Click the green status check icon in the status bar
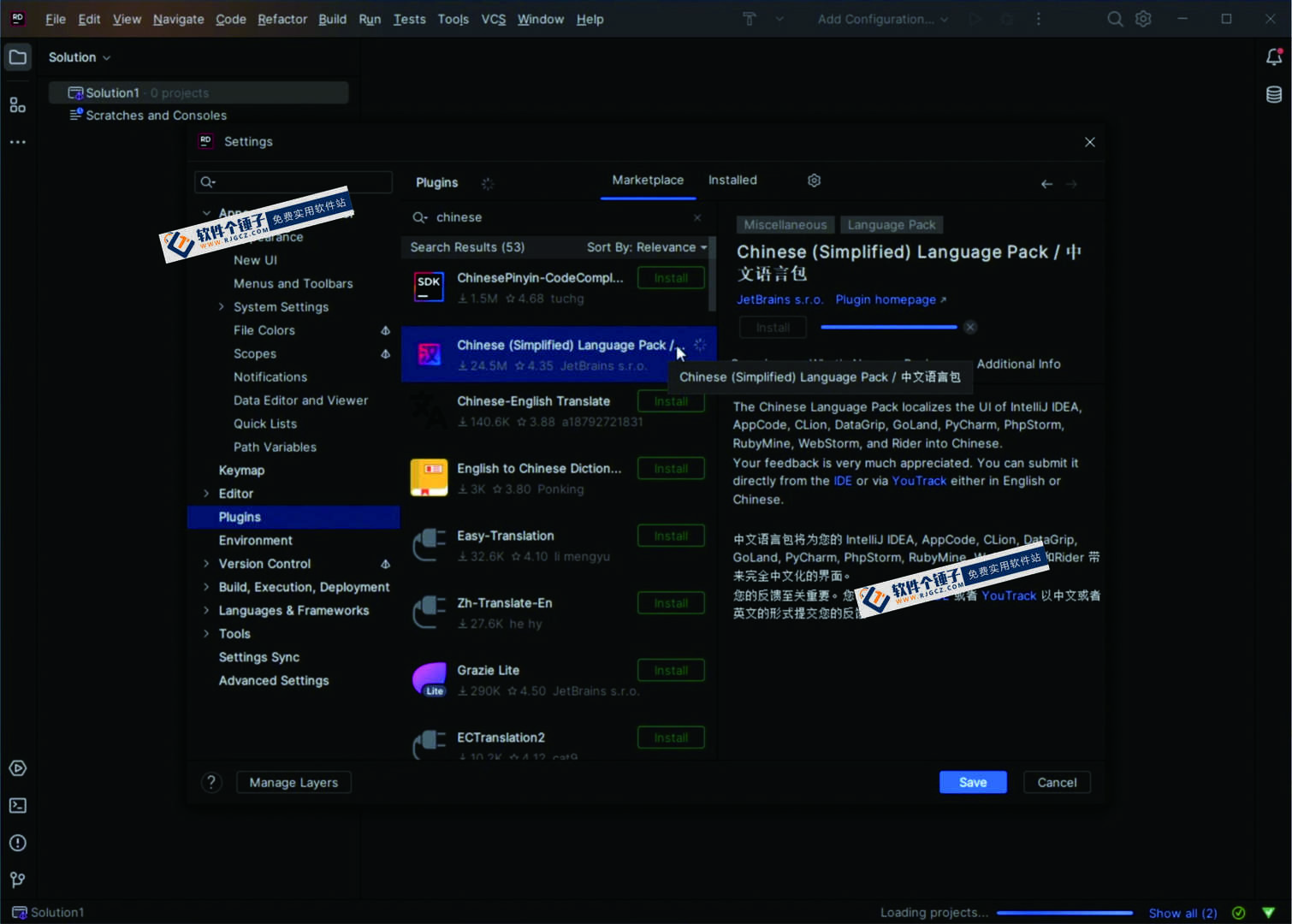Screen dimensions: 1292x924 [x=1239, y=913]
